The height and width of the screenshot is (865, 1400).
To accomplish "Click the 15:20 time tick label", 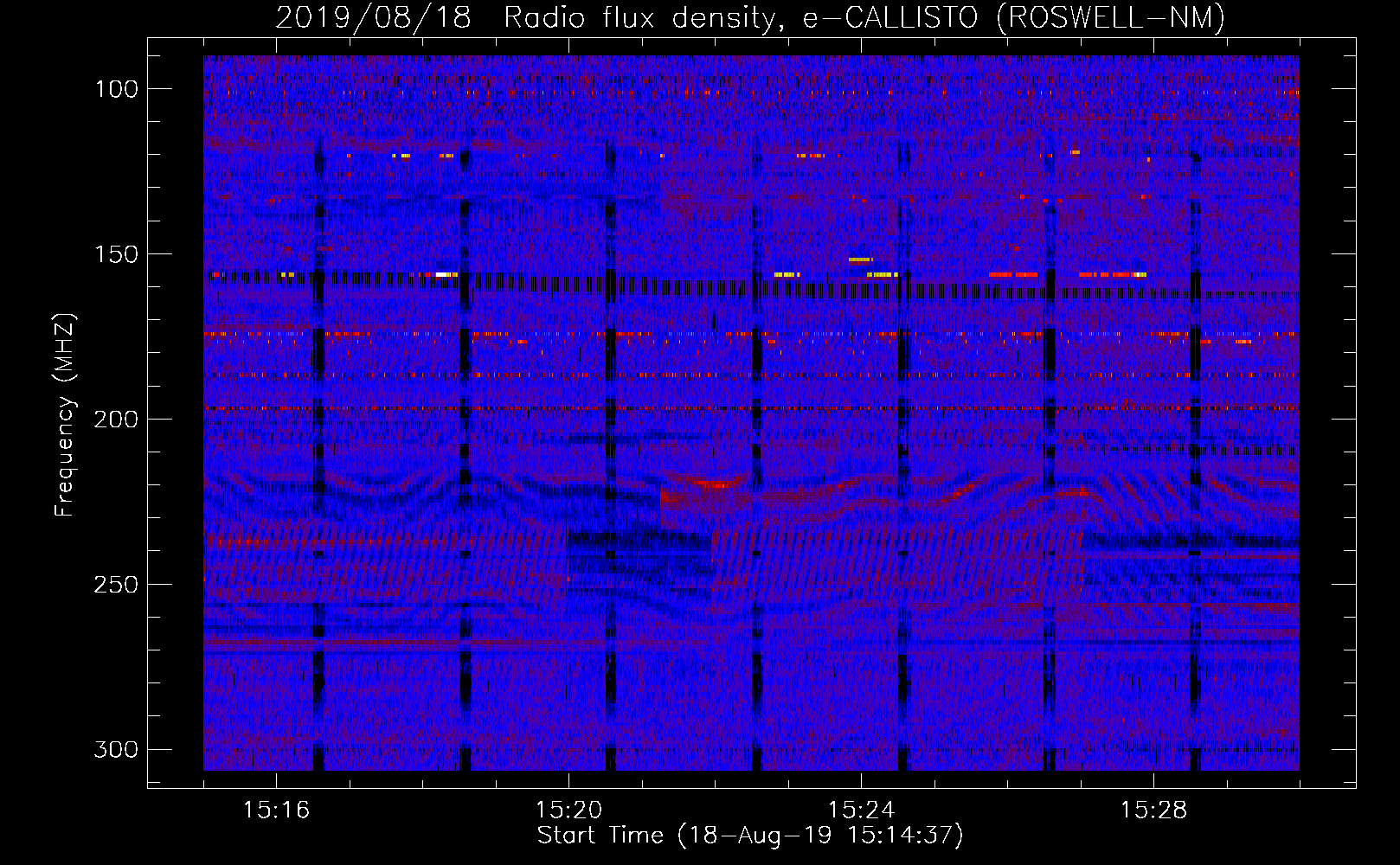I will point(568,810).
